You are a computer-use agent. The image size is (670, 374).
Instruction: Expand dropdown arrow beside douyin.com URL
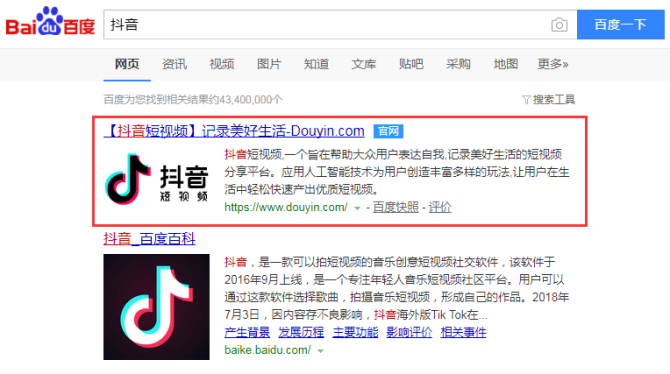[357, 208]
